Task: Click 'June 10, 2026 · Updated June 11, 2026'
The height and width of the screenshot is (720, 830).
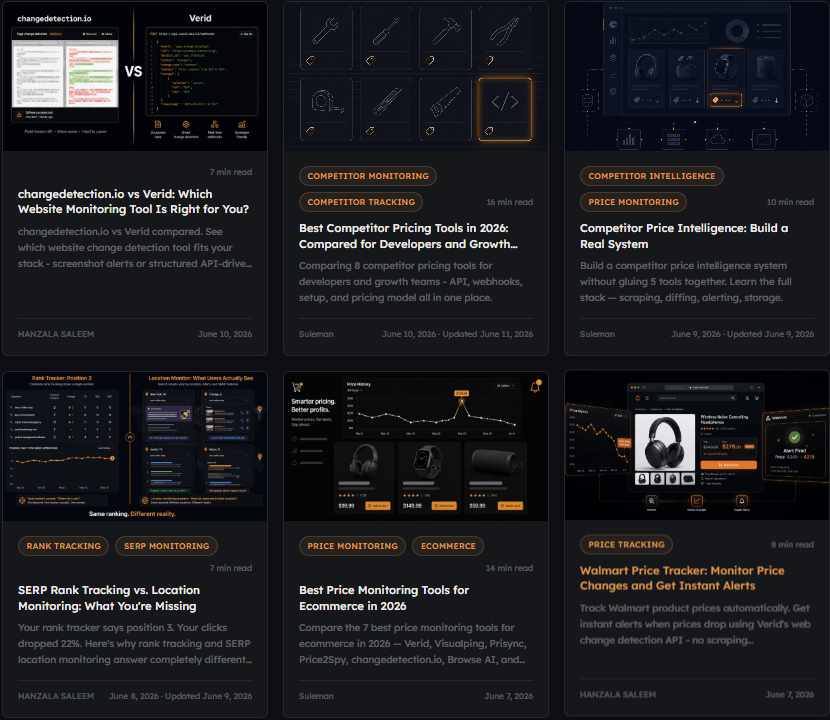Action: [457, 334]
